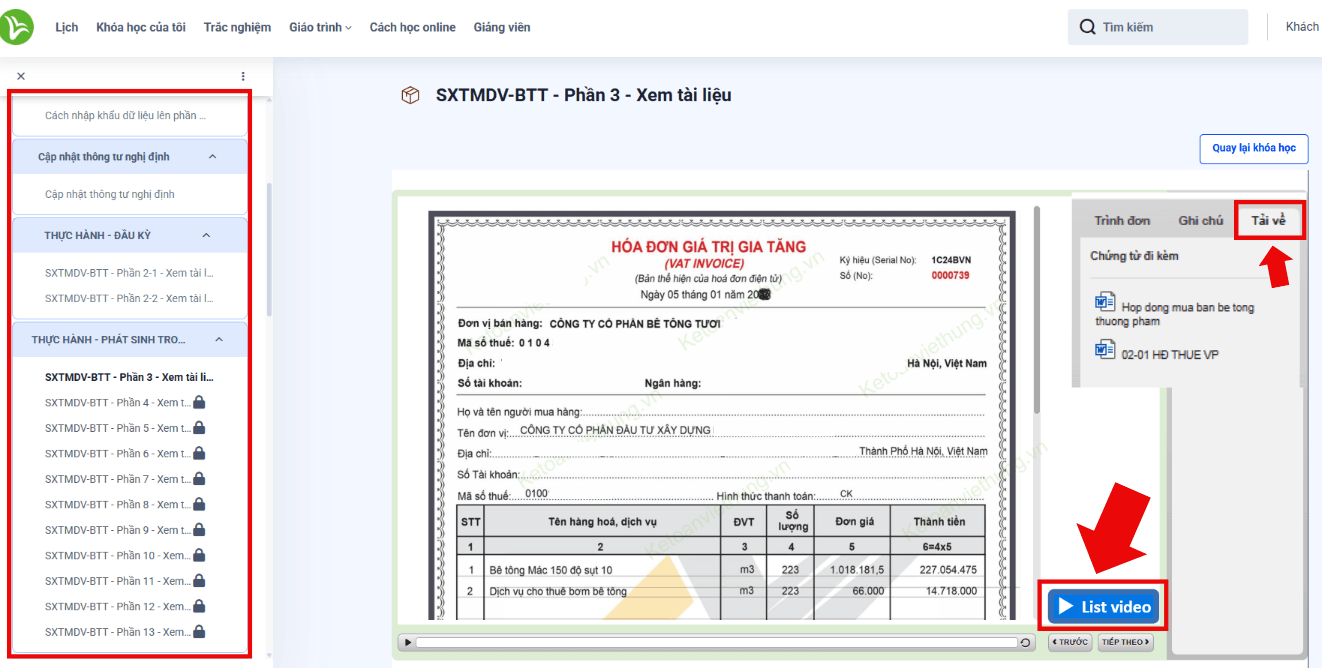1322x668 pixels.
Task: Click the replay icon at the progress bar end
Action: [1025, 642]
